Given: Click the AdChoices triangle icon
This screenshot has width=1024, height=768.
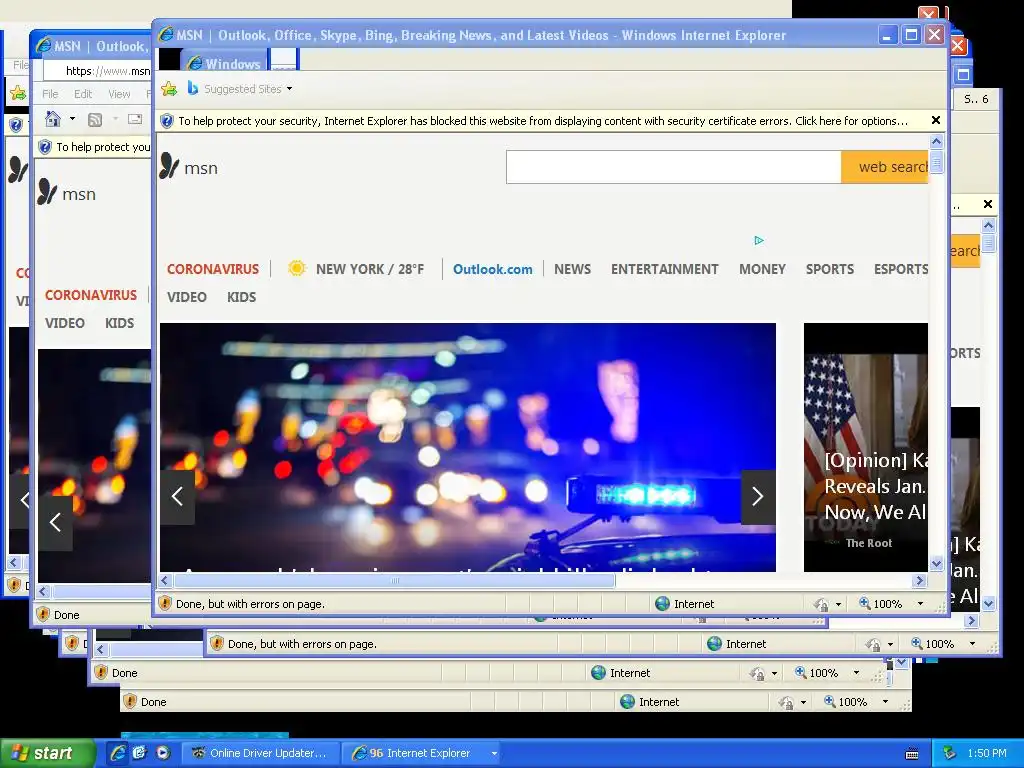Looking at the screenshot, I should [x=759, y=240].
